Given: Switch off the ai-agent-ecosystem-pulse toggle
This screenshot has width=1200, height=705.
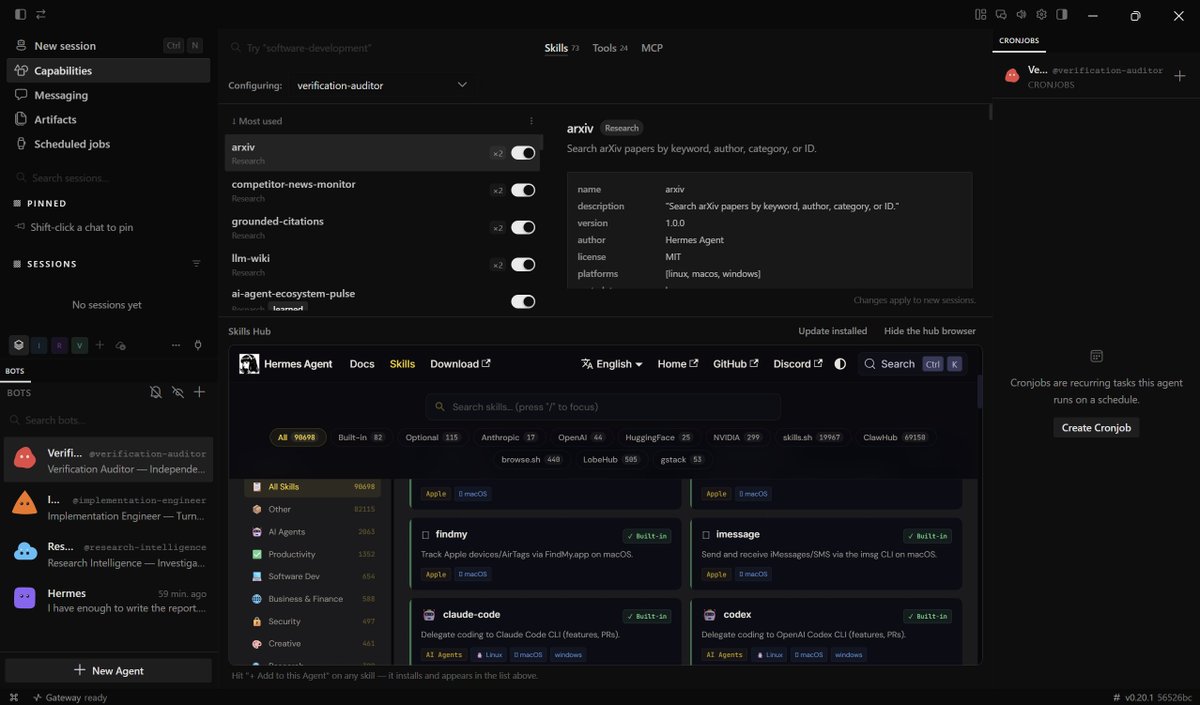Looking at the screenshot, I should [523, 301].
